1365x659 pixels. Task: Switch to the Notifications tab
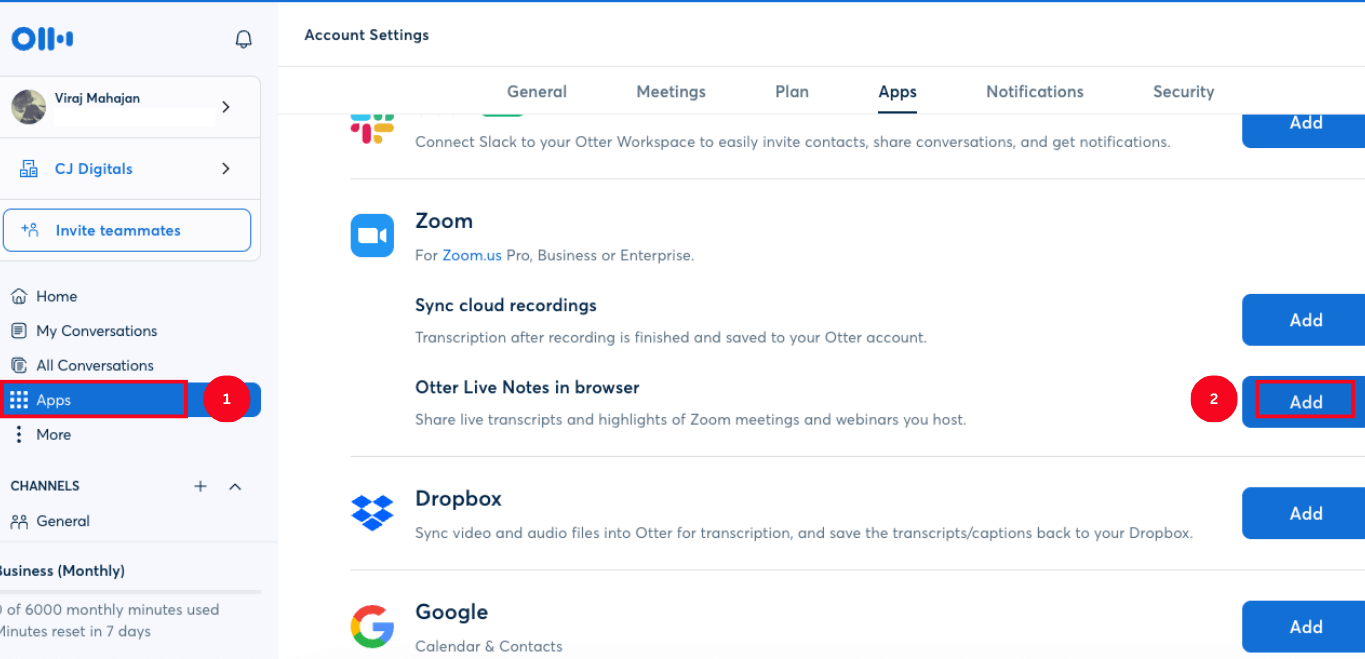pos(1035,91)
